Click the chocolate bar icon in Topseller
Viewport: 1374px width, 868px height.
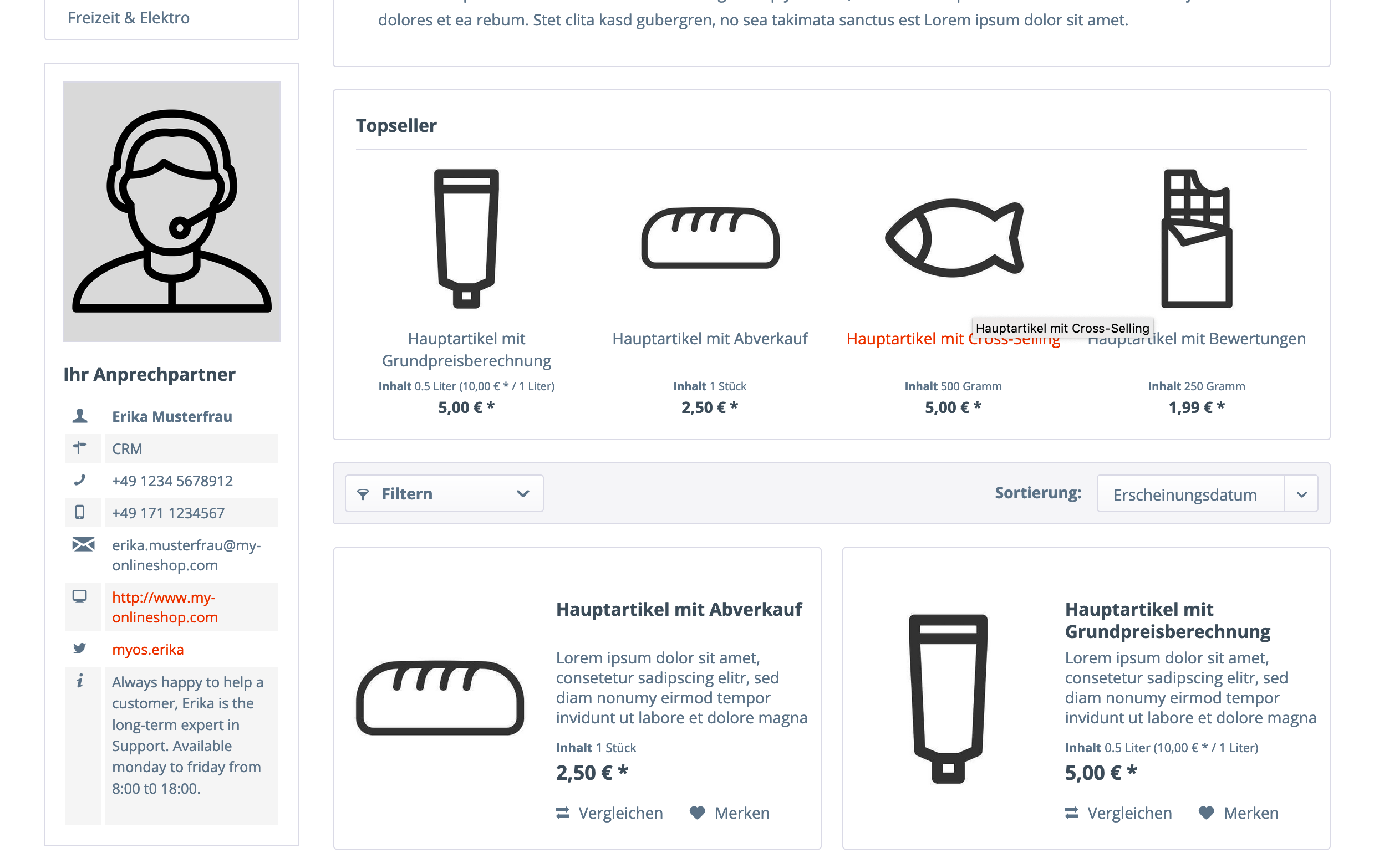pyautogui.click(x=1197, y=238)
